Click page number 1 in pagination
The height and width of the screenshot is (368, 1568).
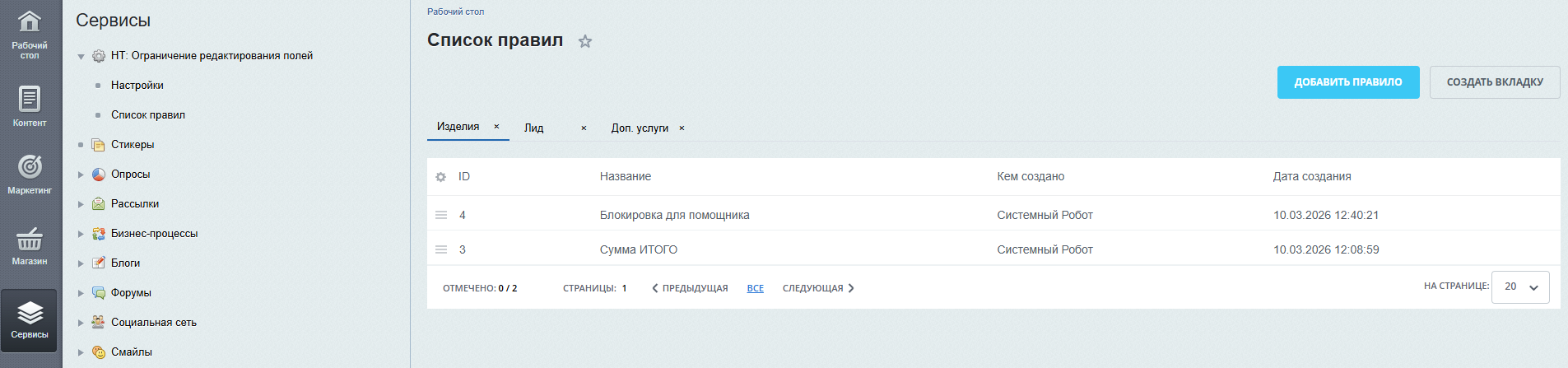[x=624, y=288]
